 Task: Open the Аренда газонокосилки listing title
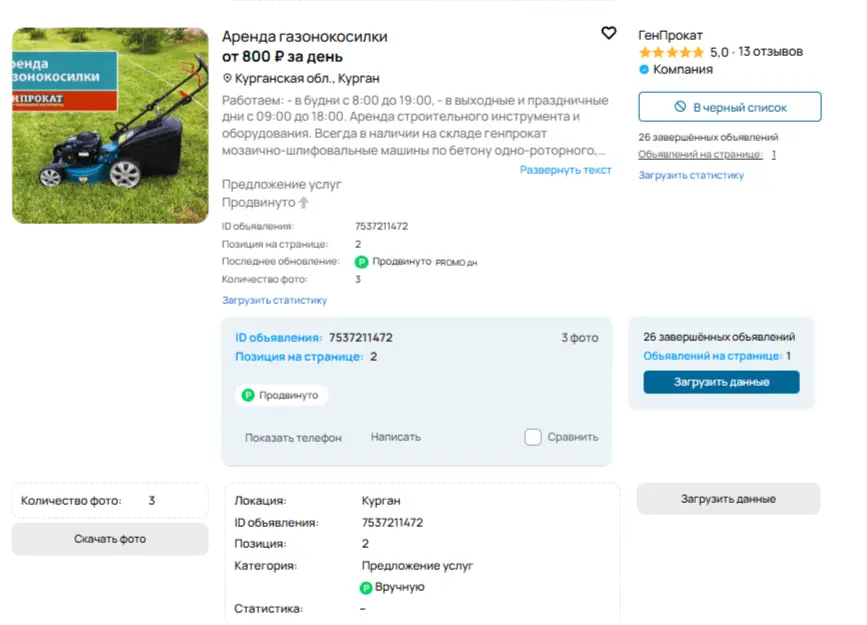click(x=305, y=37)
